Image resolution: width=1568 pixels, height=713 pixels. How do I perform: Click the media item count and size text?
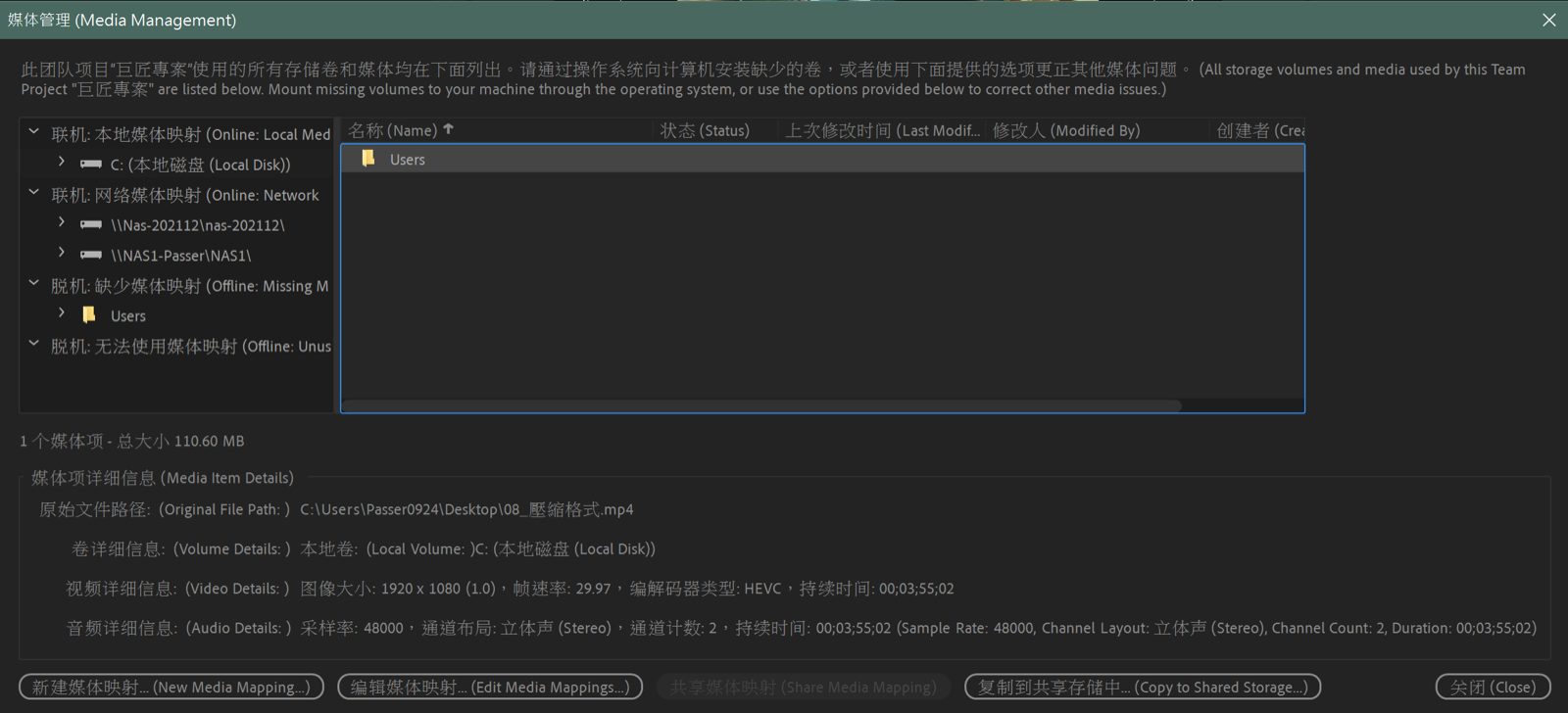[132, 441]
